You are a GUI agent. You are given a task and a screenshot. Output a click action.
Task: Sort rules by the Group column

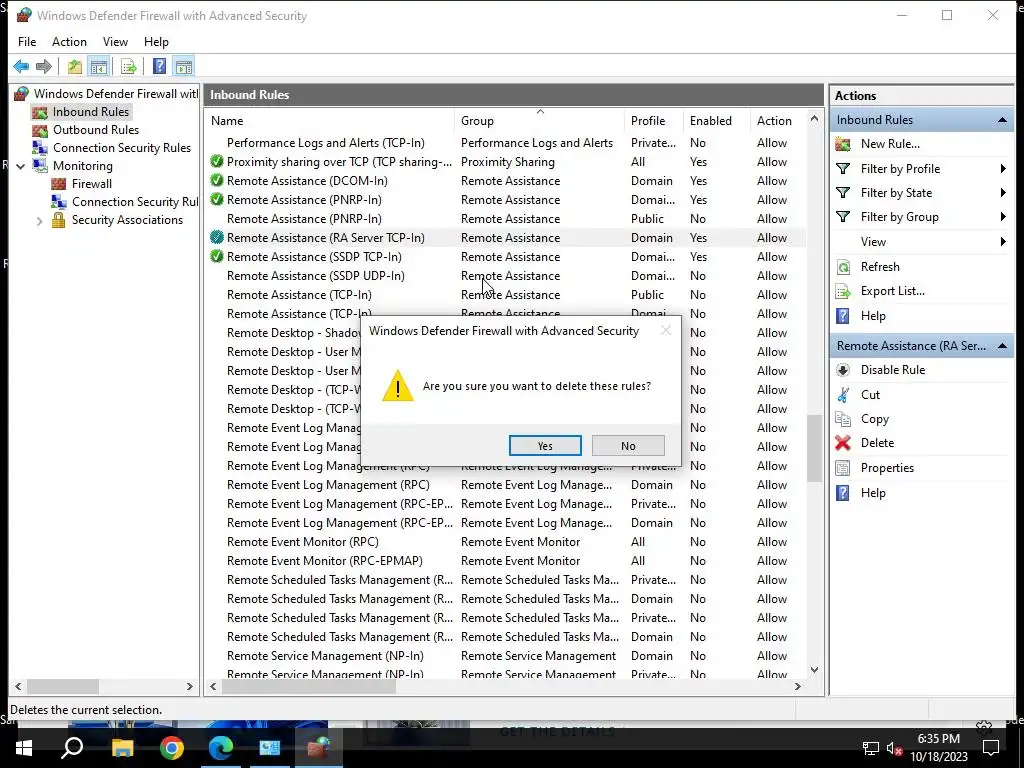(539, 121)
